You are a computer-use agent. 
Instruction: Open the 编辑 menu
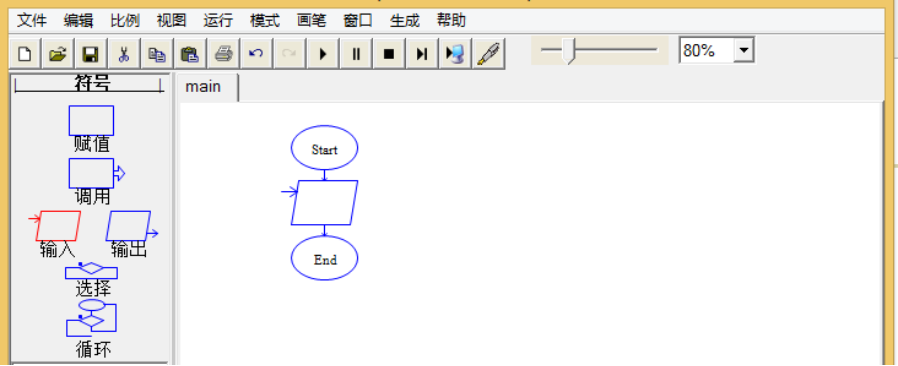point(78,21)
